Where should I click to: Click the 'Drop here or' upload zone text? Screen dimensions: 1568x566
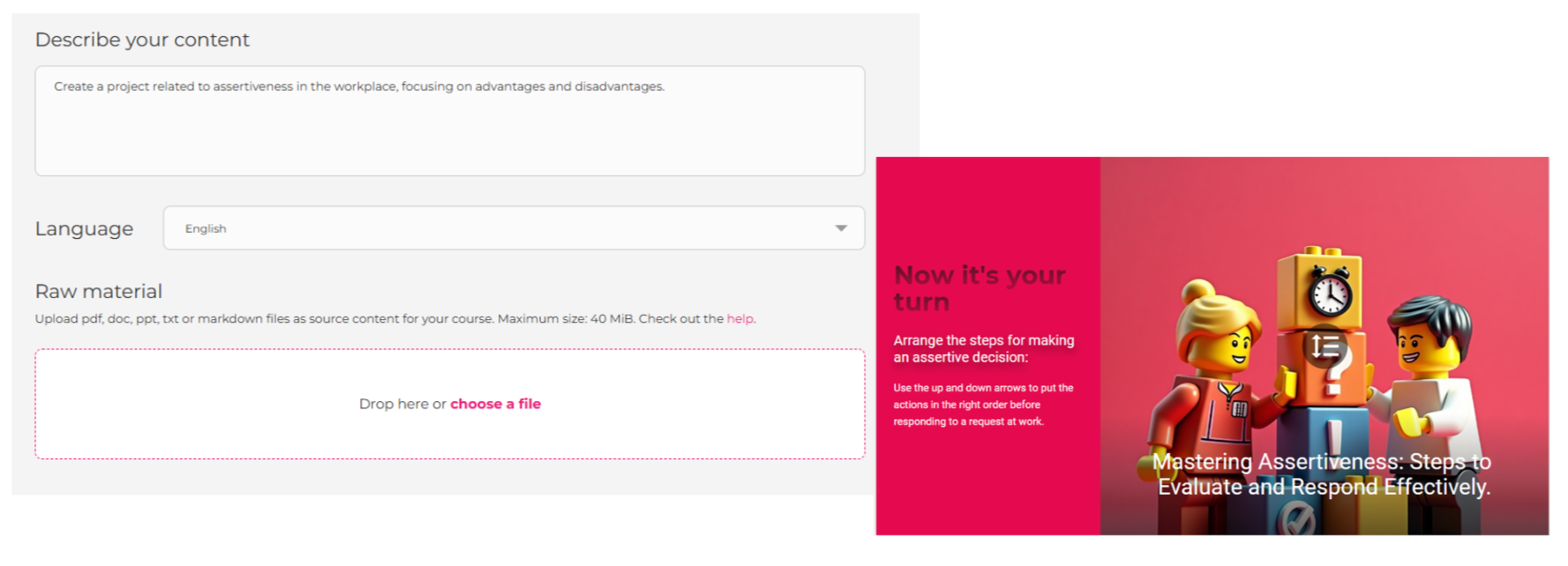click(401, 404)
